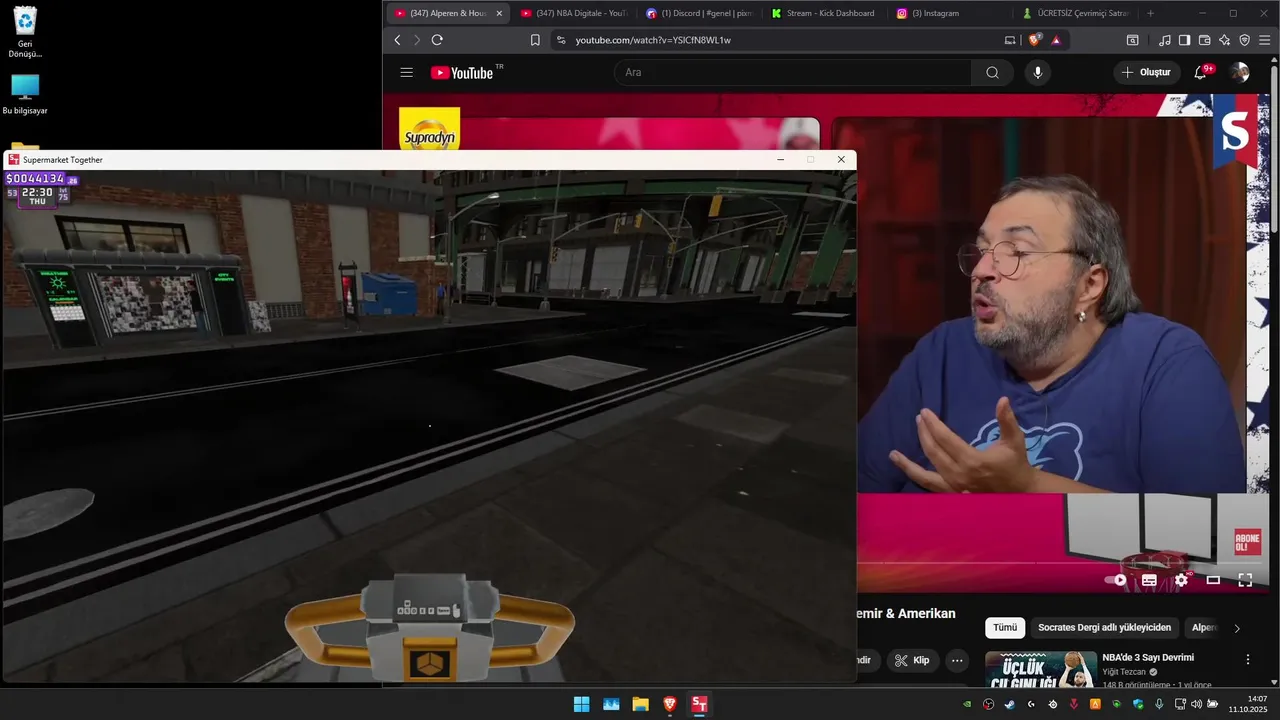Open Windows Start menu
Viewport: 1280px width, 720px height.
coord(581,704)
